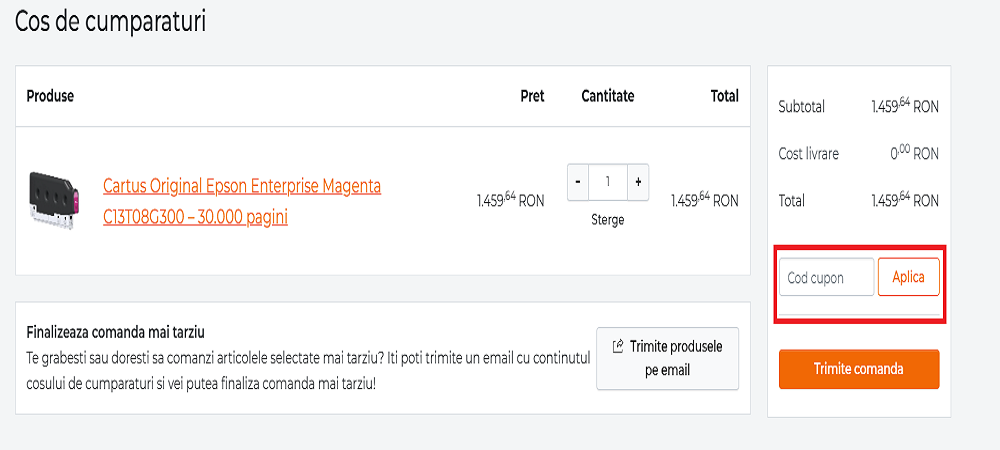The image size is (1000, 450).
Task: Increase quantity with the plus button
Action: (x=638, y=182)
